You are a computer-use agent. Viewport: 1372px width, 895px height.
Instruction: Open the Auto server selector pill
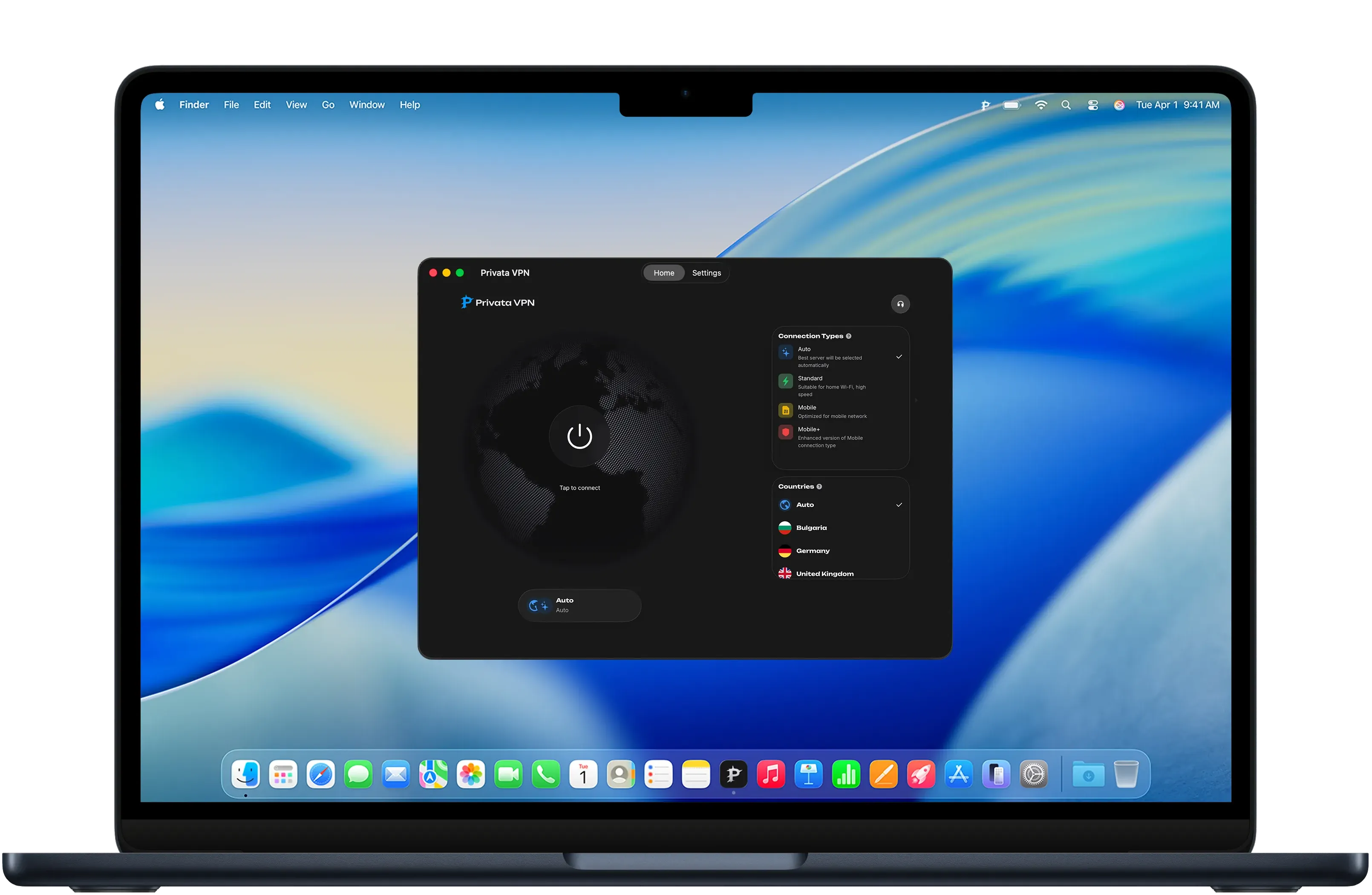click(579, 605)
